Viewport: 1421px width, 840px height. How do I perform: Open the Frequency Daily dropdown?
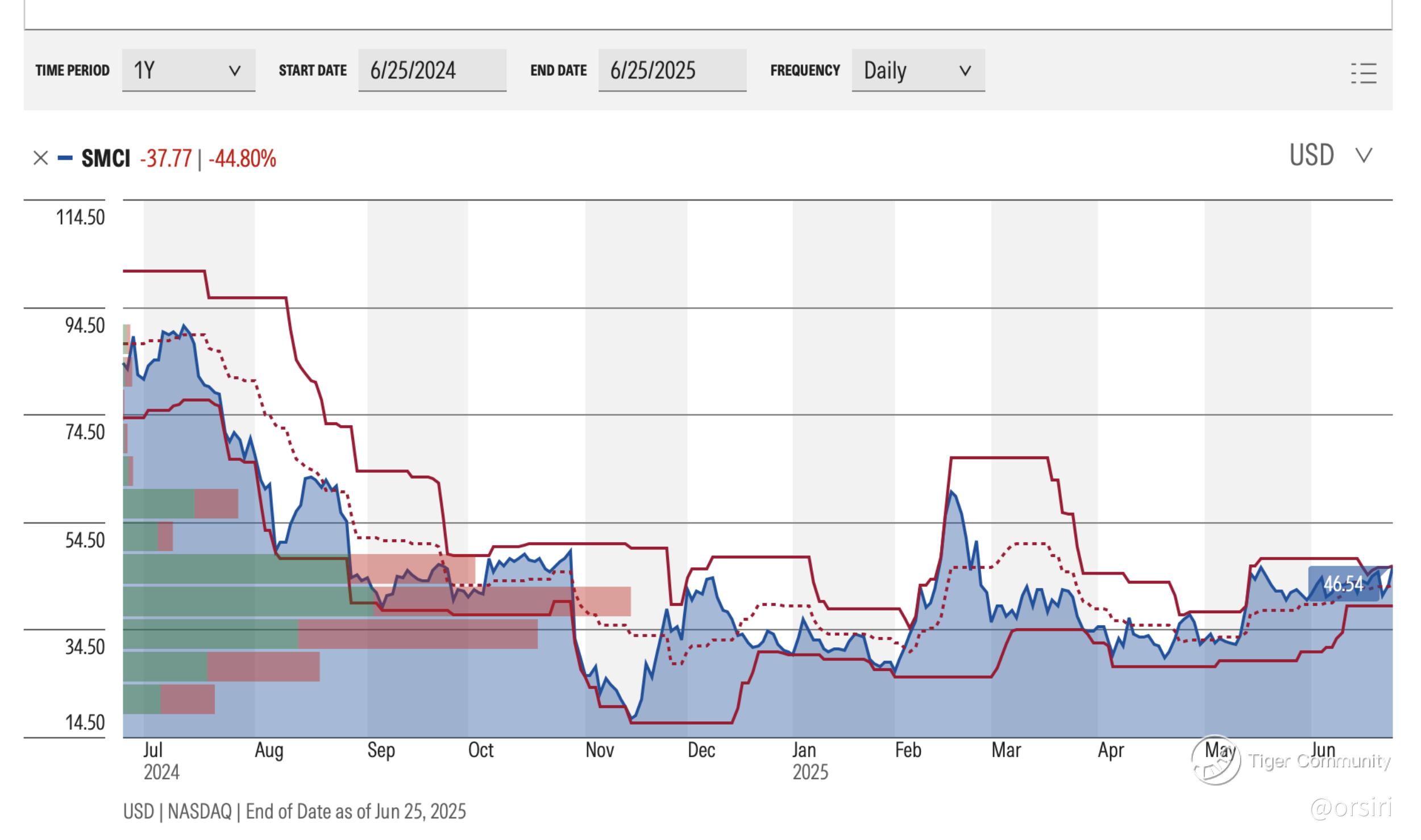pos(918,70)
